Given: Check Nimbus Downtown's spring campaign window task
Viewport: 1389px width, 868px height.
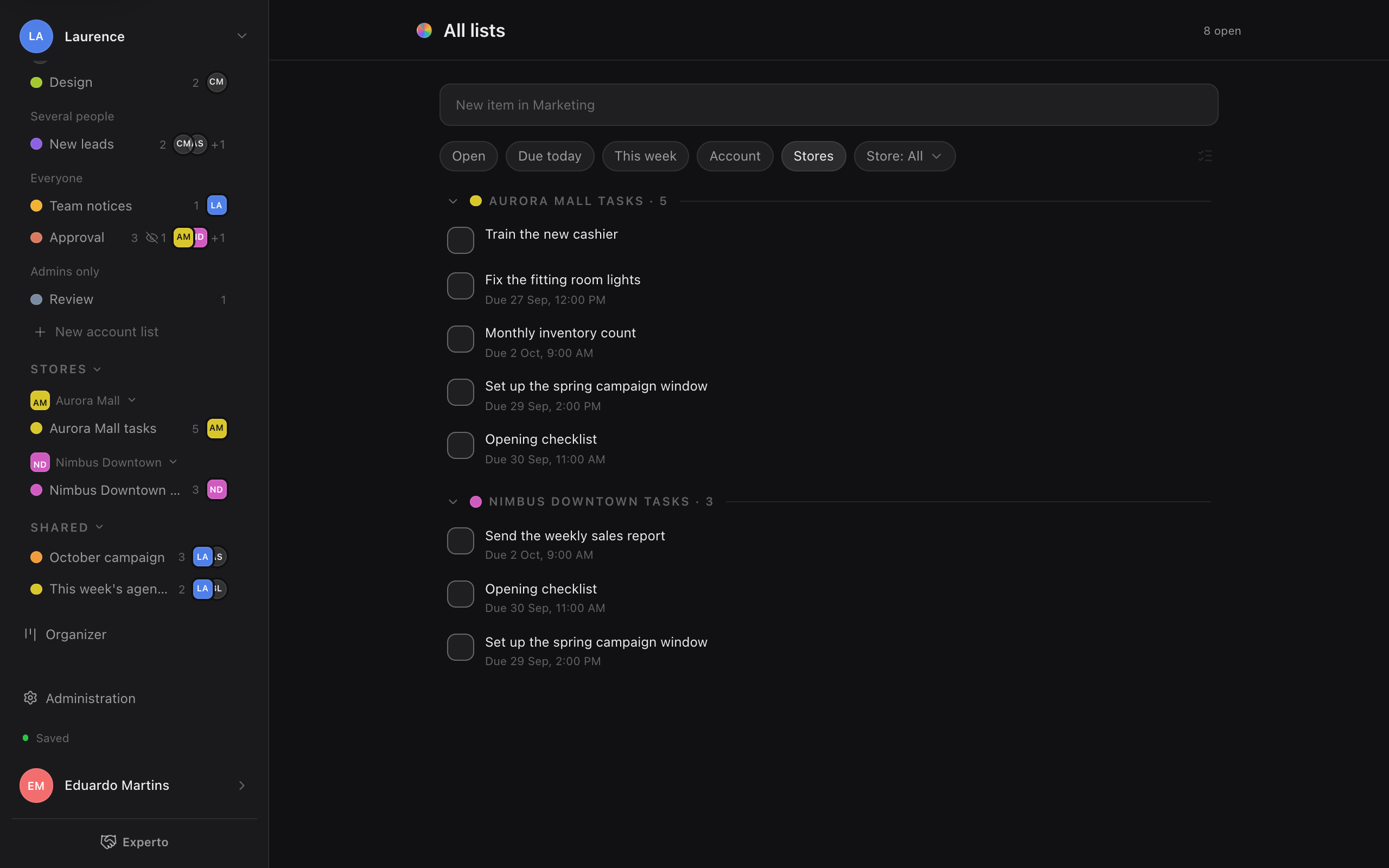Looking at the screenshot, I should click(x=460, y=647).
